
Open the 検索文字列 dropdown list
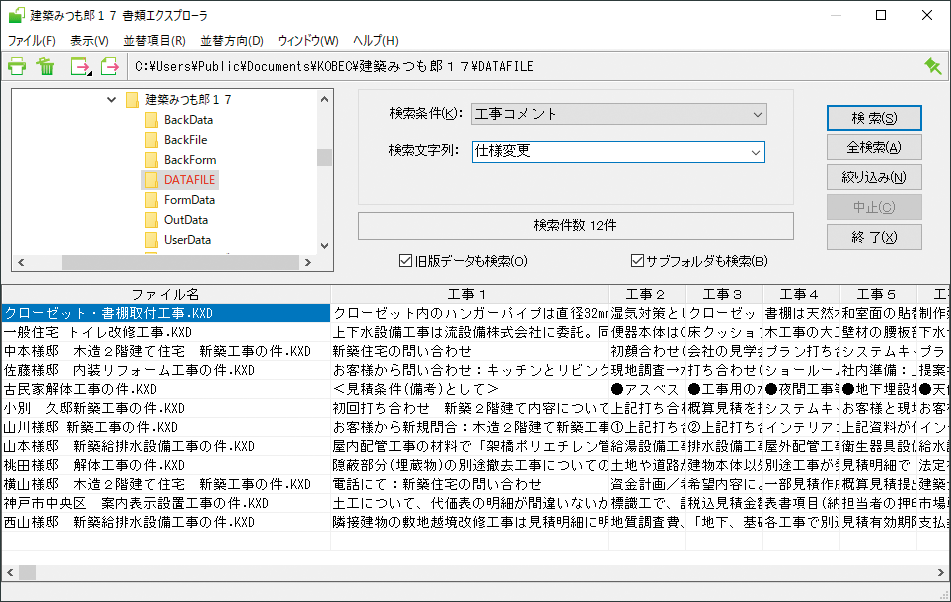click(x=755, y=152)
